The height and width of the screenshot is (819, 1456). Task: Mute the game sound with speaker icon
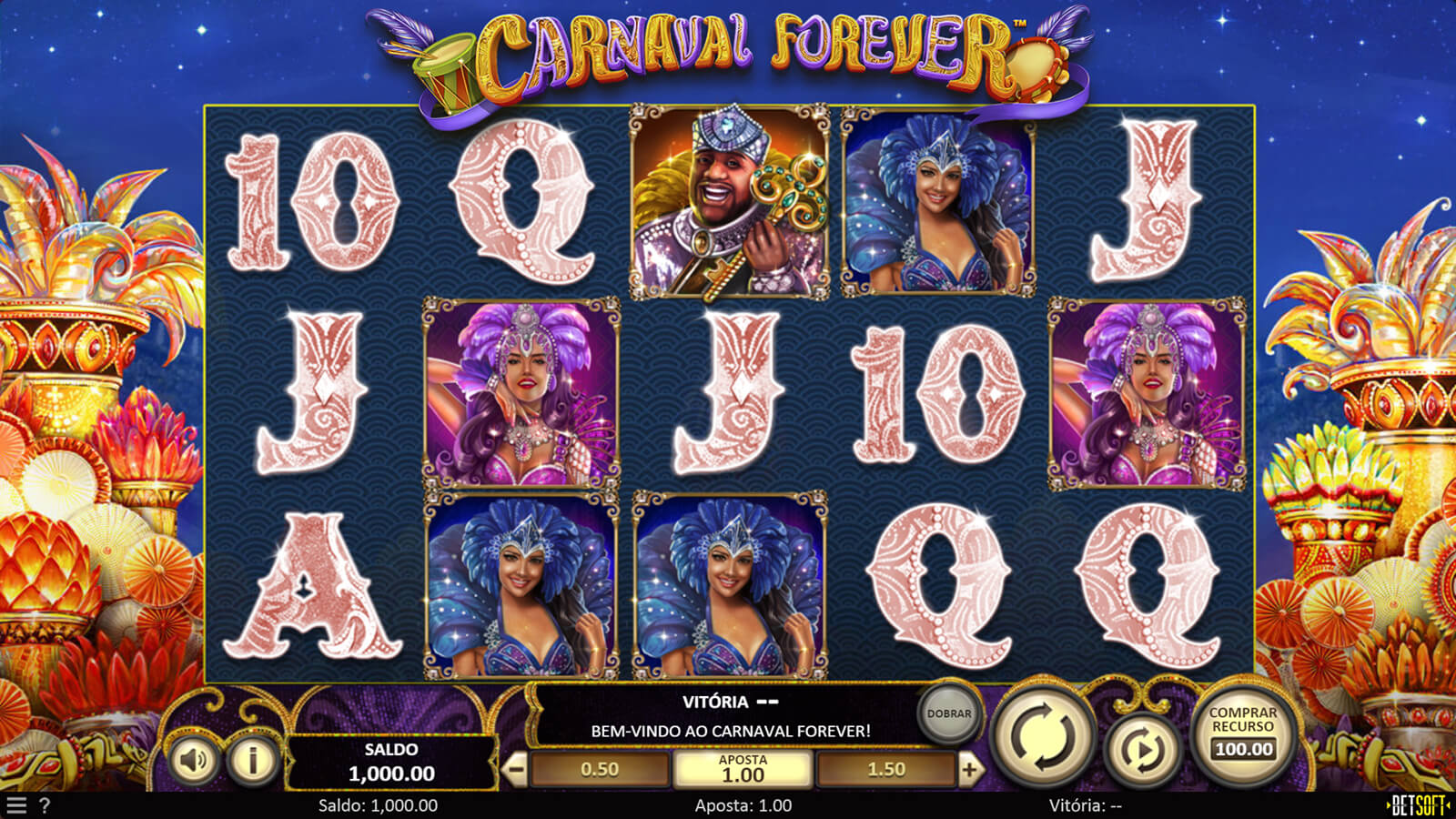coord(193,759)
